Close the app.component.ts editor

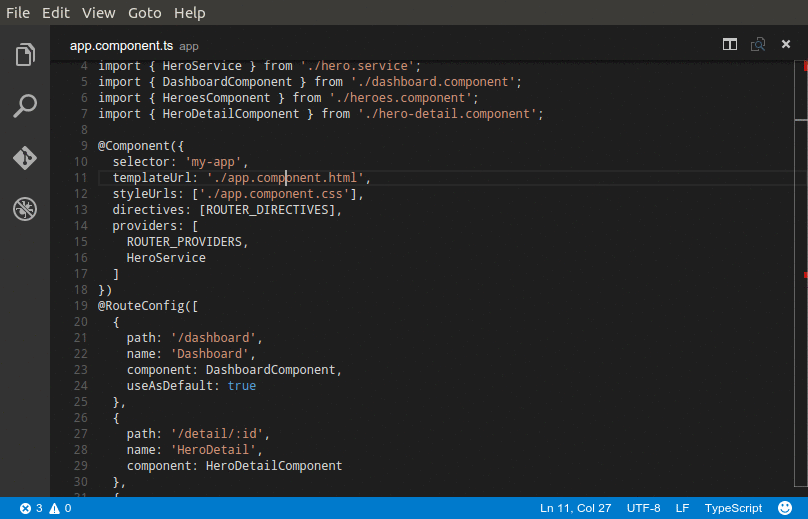[x=786, y=44]
